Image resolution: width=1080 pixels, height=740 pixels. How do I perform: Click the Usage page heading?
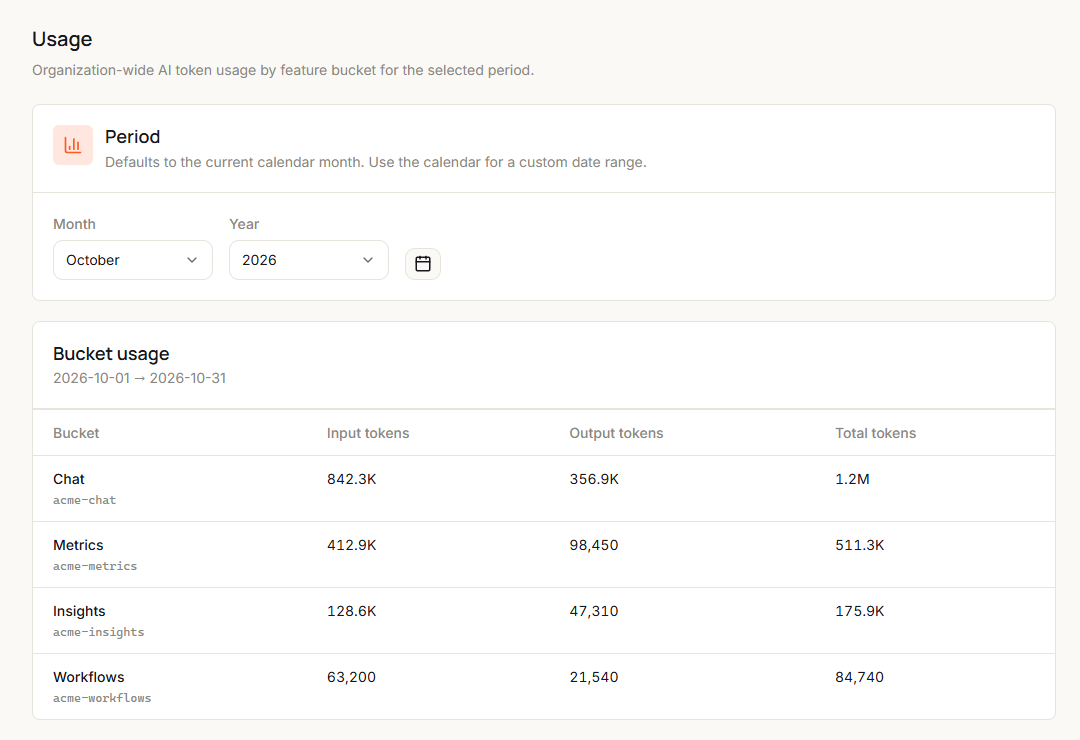coord(62,39)
